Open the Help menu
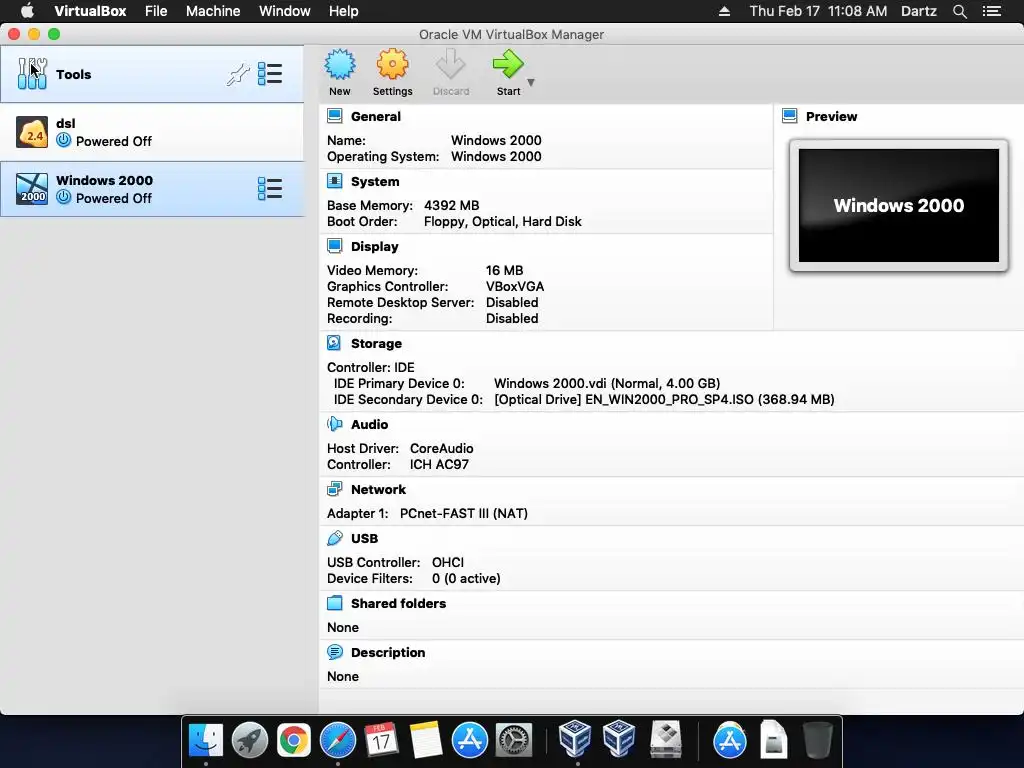This screenshot has height=768, width=1024. pos(344,11)
